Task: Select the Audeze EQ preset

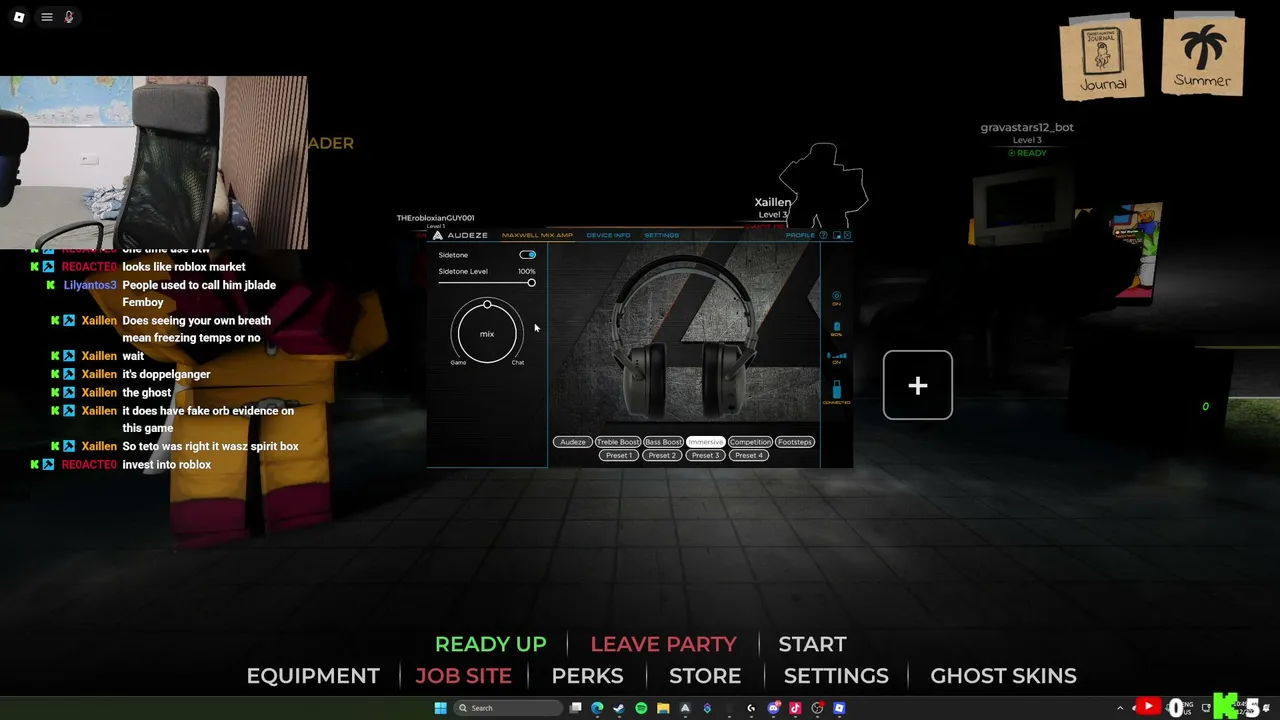Action: (x=573, y=442)
